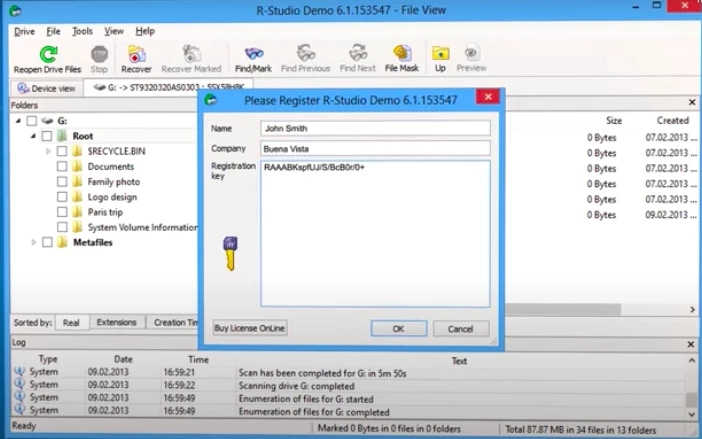Image resolution: width=702 pixels, height=439 pixels.
Task: Check the Documents folder checkbox
Action: tap(62, 167)
